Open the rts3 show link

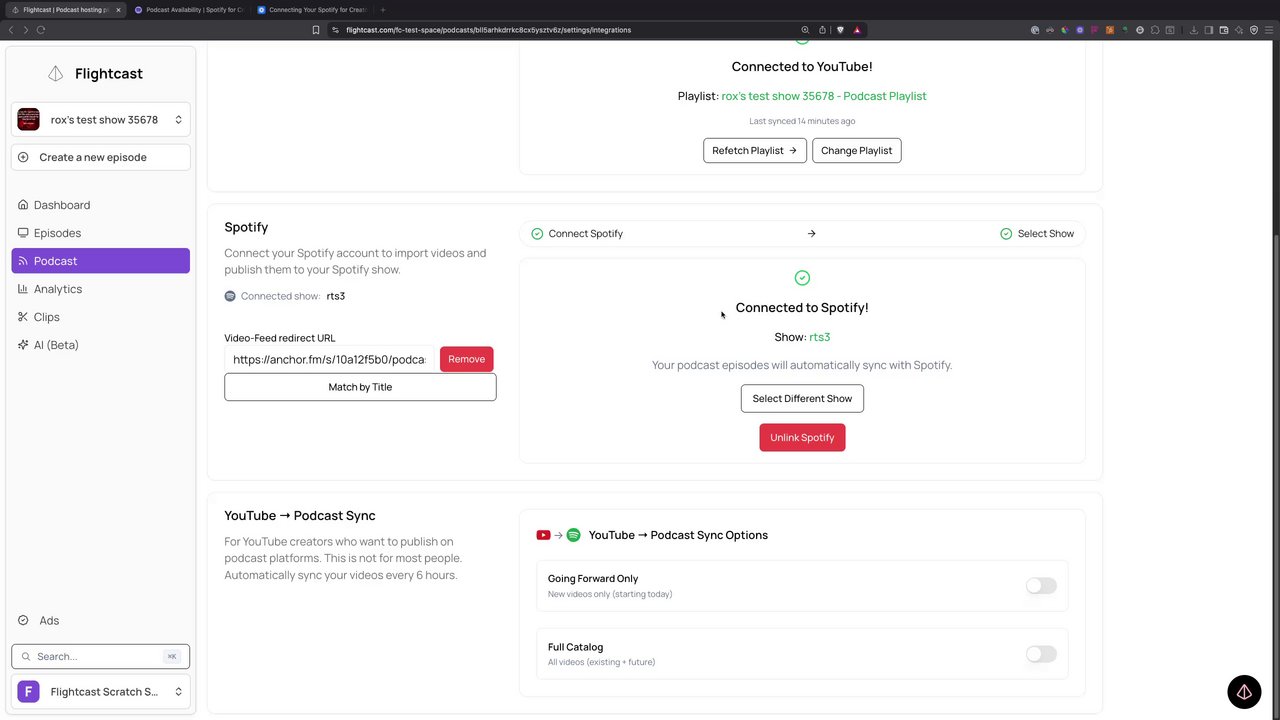(820, 337)
